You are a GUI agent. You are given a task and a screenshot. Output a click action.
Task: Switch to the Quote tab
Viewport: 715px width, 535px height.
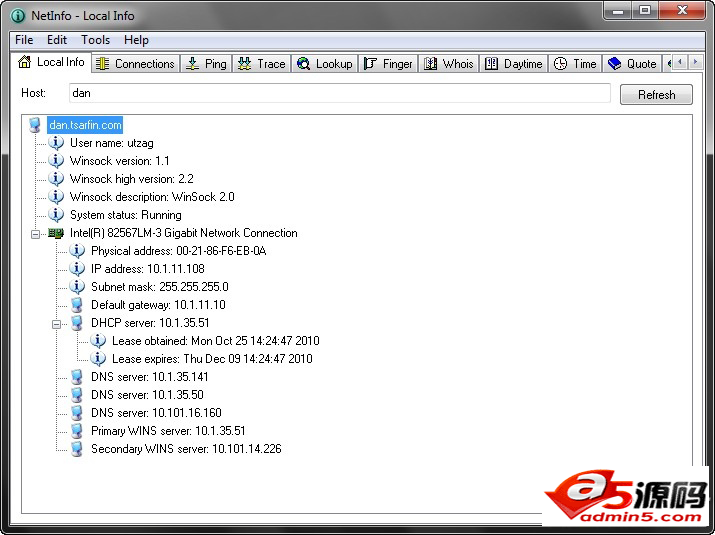[x=632, y=64]
